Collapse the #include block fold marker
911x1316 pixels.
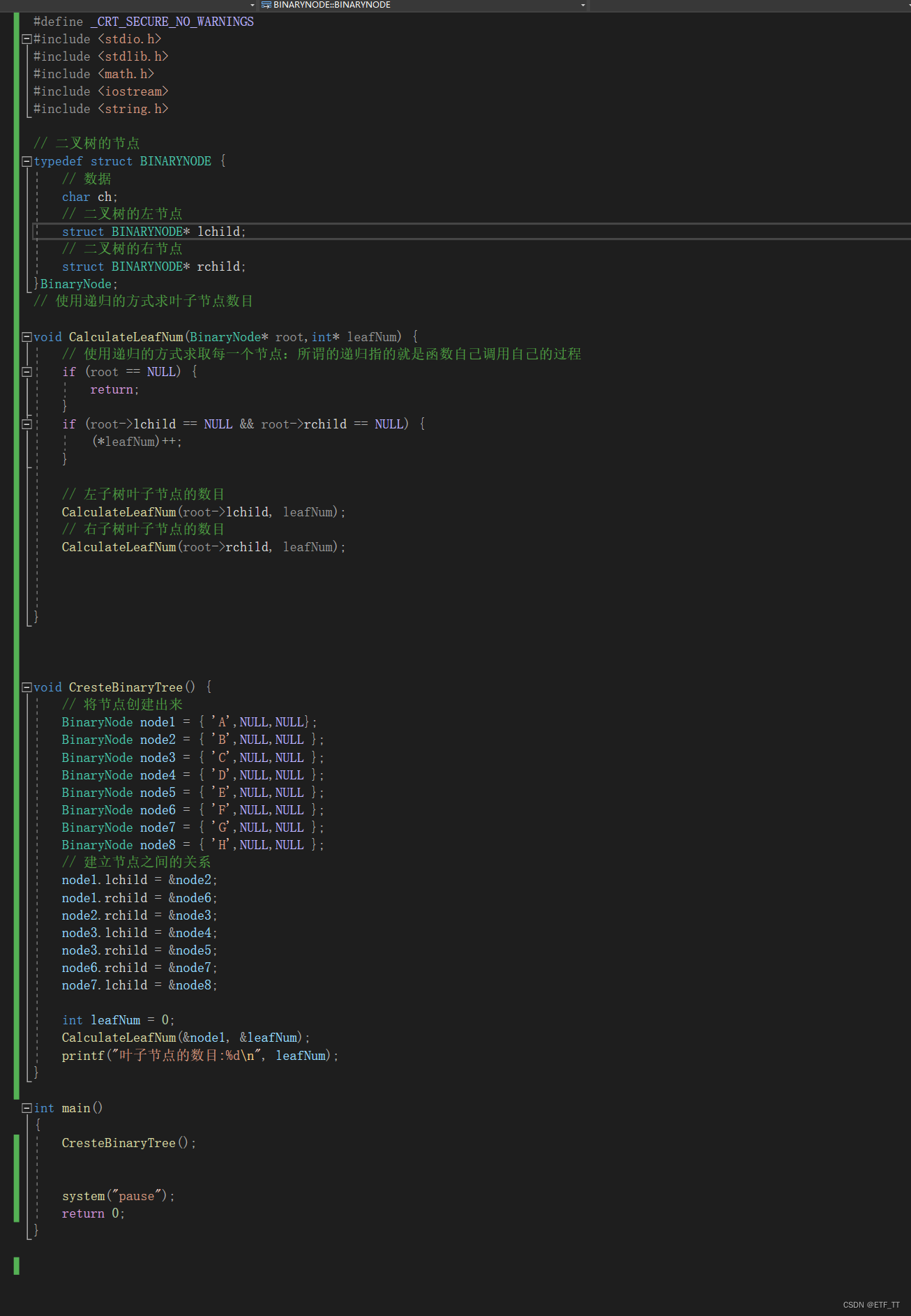(27, 39)
